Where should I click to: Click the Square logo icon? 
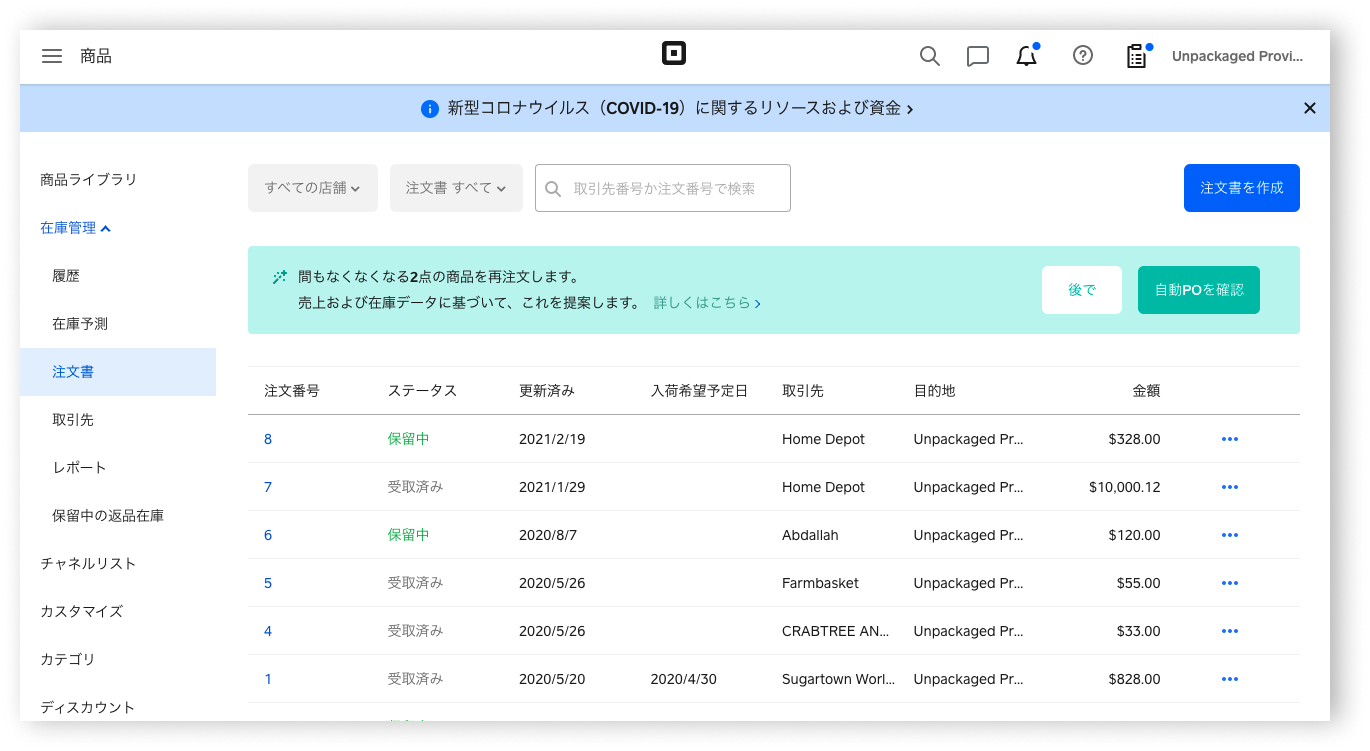[674, 54]
